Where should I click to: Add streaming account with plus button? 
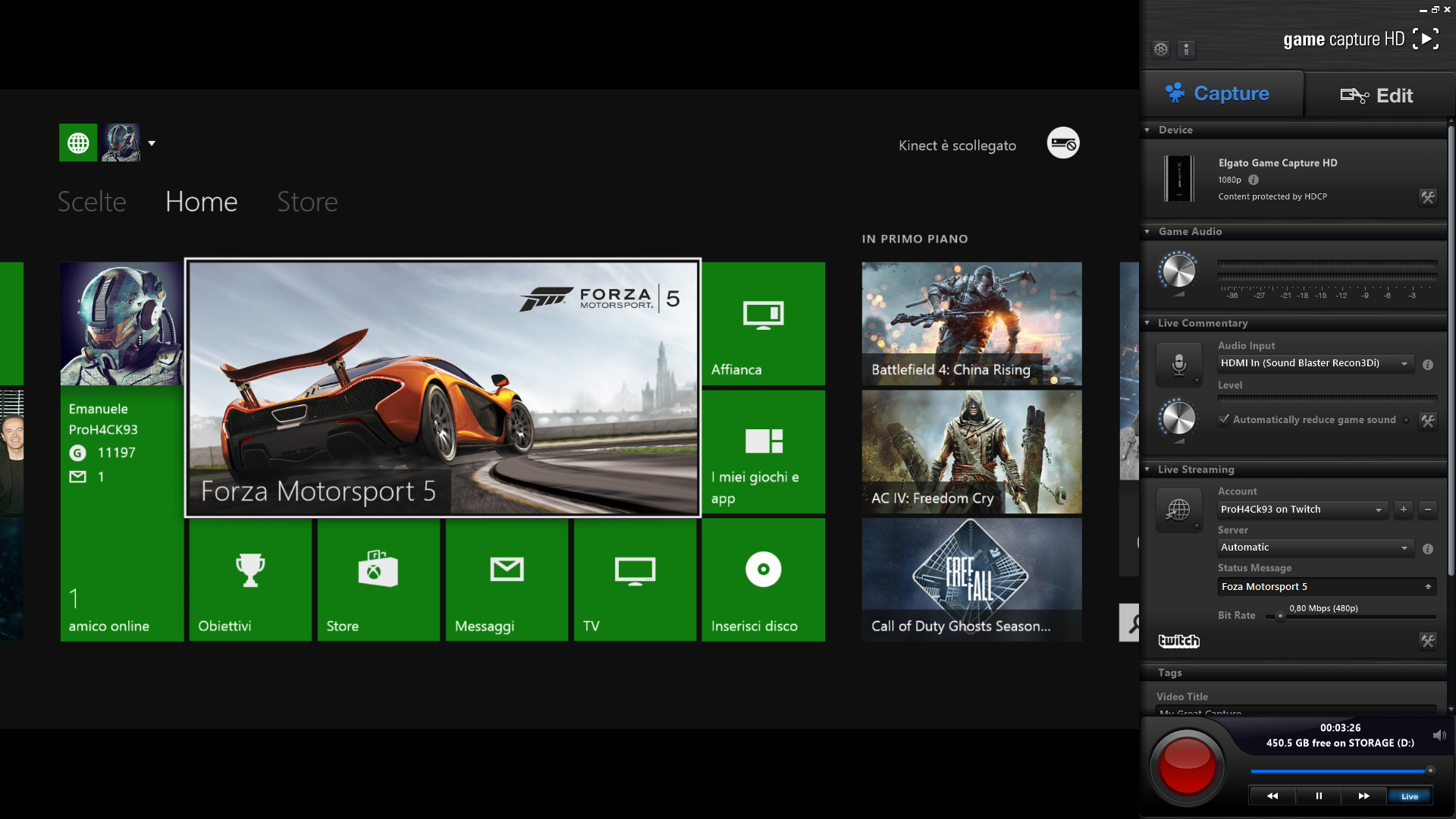click(1404, 510)
